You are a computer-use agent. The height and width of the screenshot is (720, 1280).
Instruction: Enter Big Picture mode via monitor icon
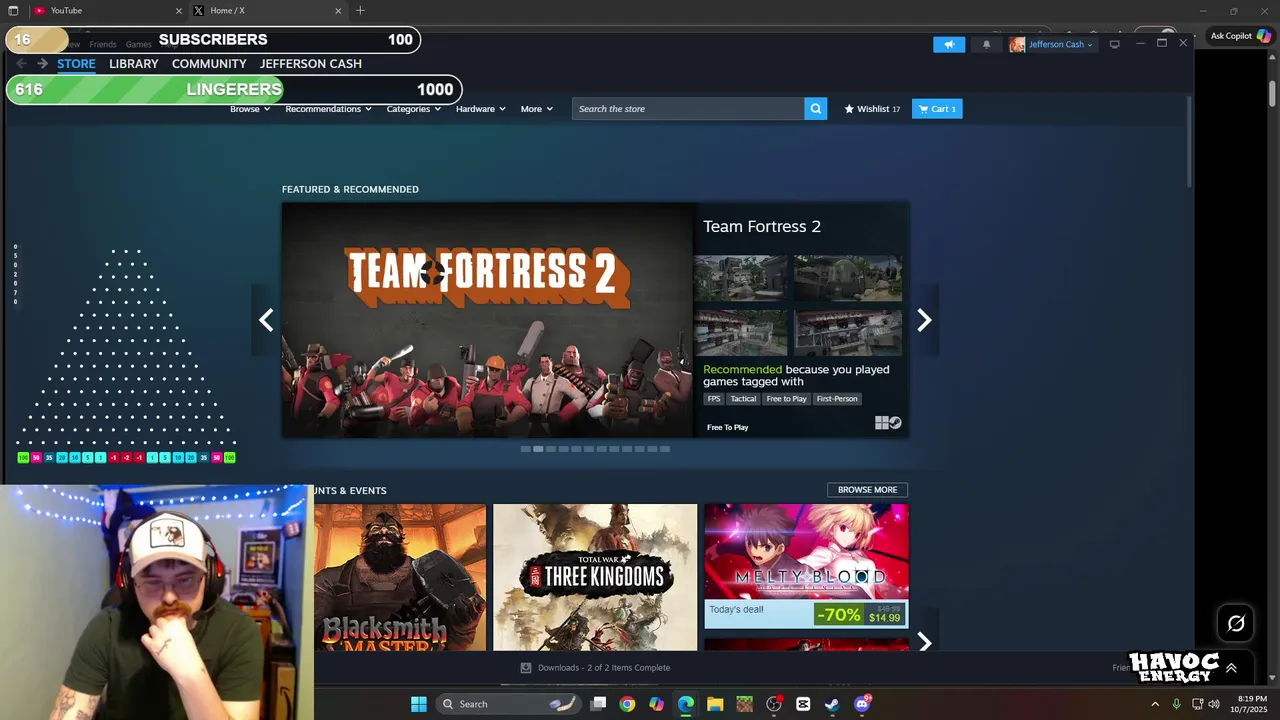pyautogui.click(x=1115, y=44)
